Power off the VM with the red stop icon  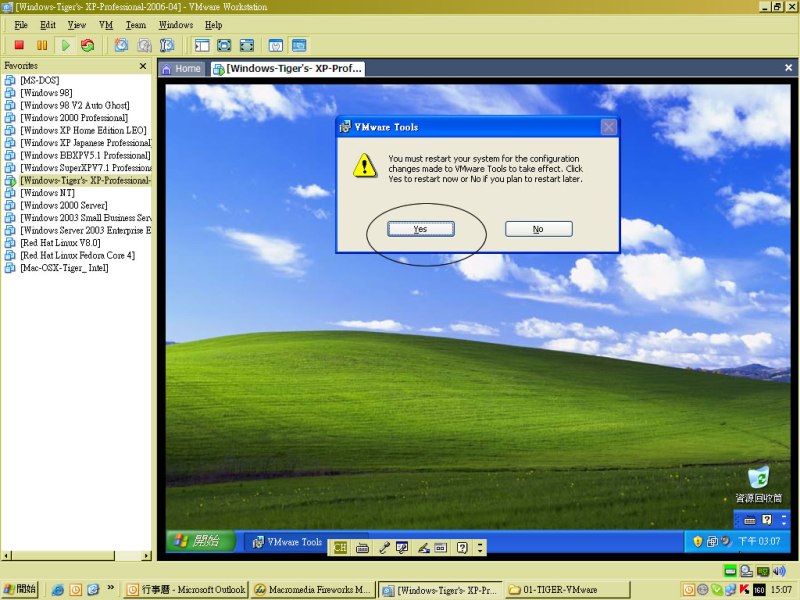coord(19,45)
